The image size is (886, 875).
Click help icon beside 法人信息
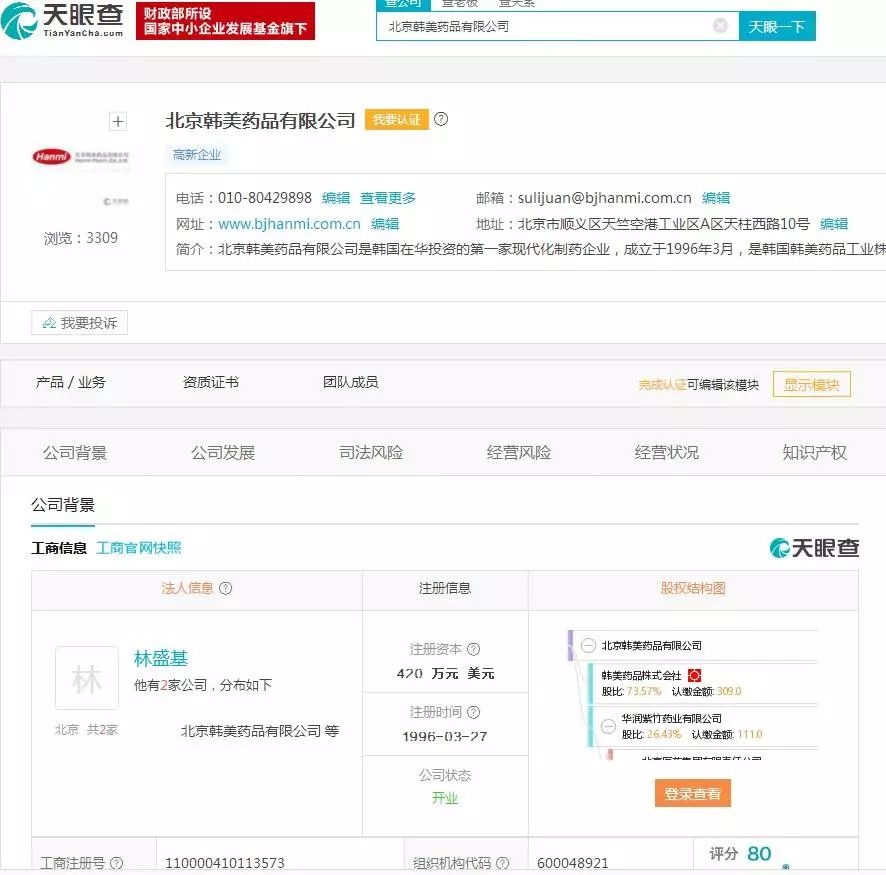[225, 588]
